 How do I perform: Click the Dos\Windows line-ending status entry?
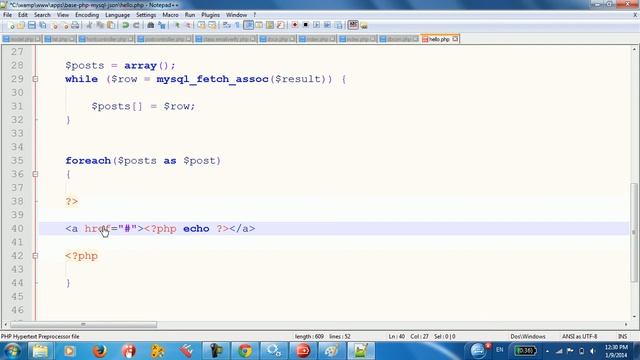[x=528, y=336]
